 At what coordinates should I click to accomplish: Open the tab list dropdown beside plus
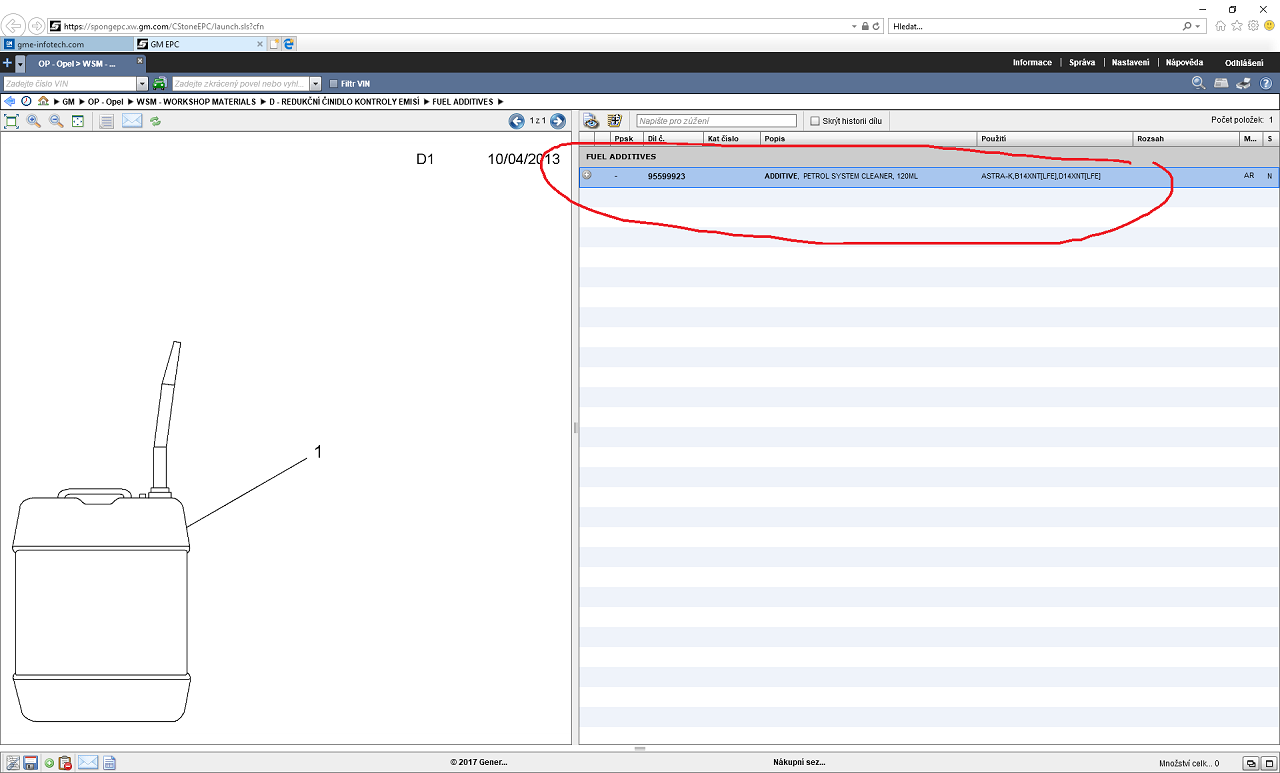[x=20, y=63]
